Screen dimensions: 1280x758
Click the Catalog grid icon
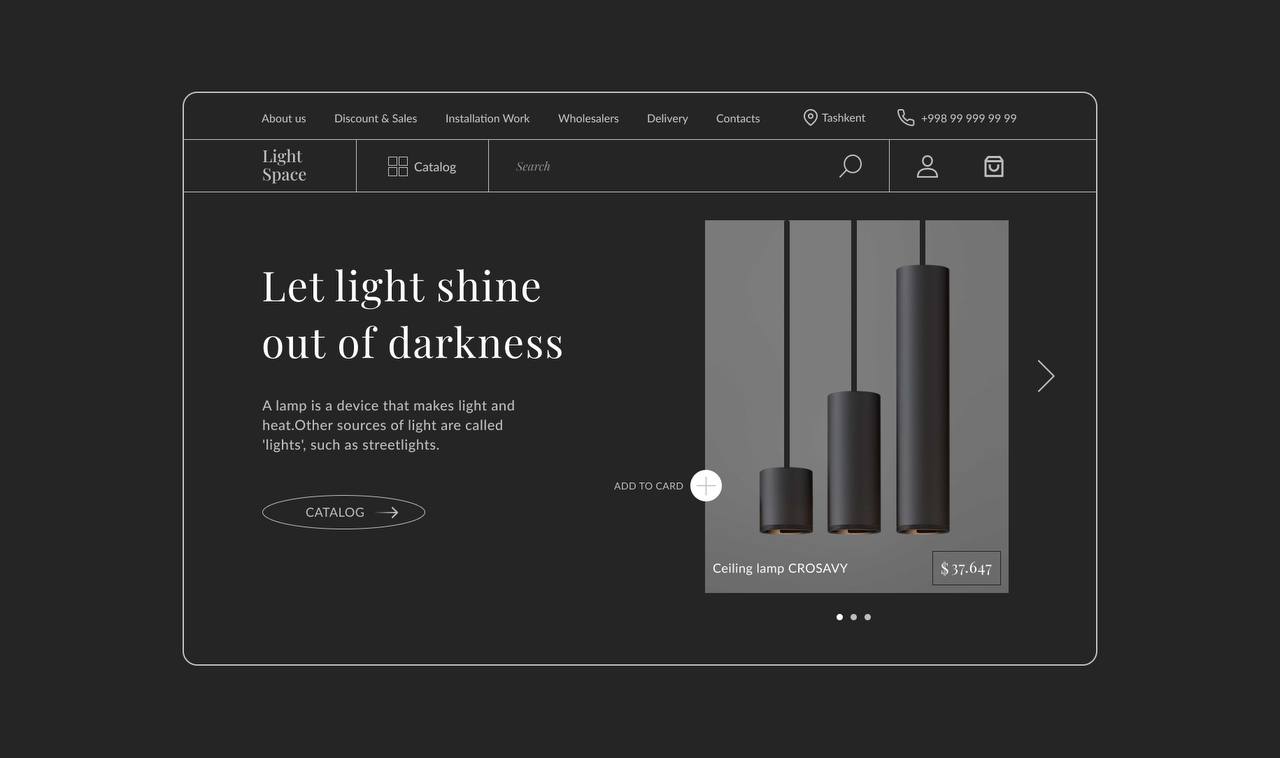coord(398,166)
